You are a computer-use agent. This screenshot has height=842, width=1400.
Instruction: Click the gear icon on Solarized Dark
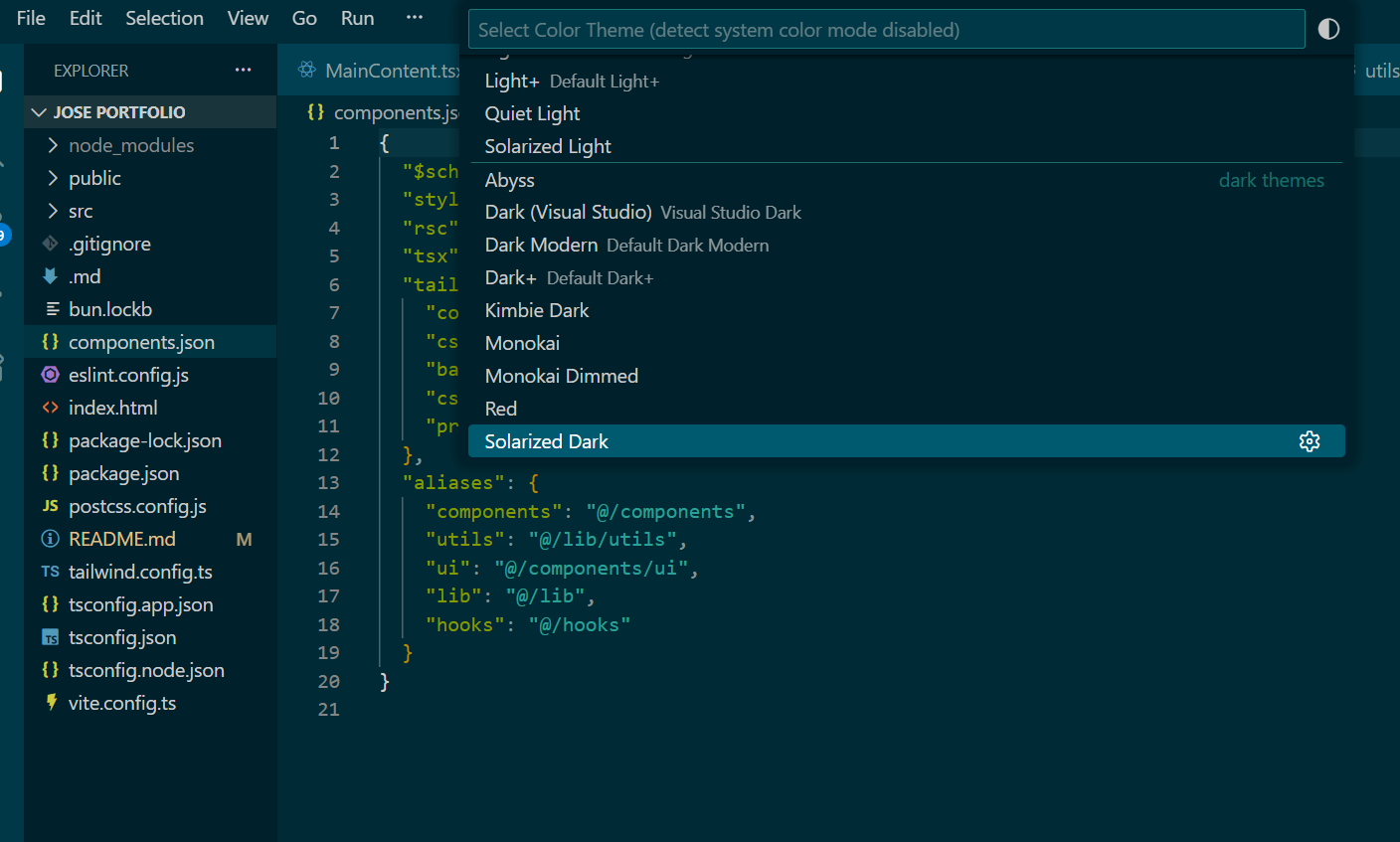[1310, 441]
